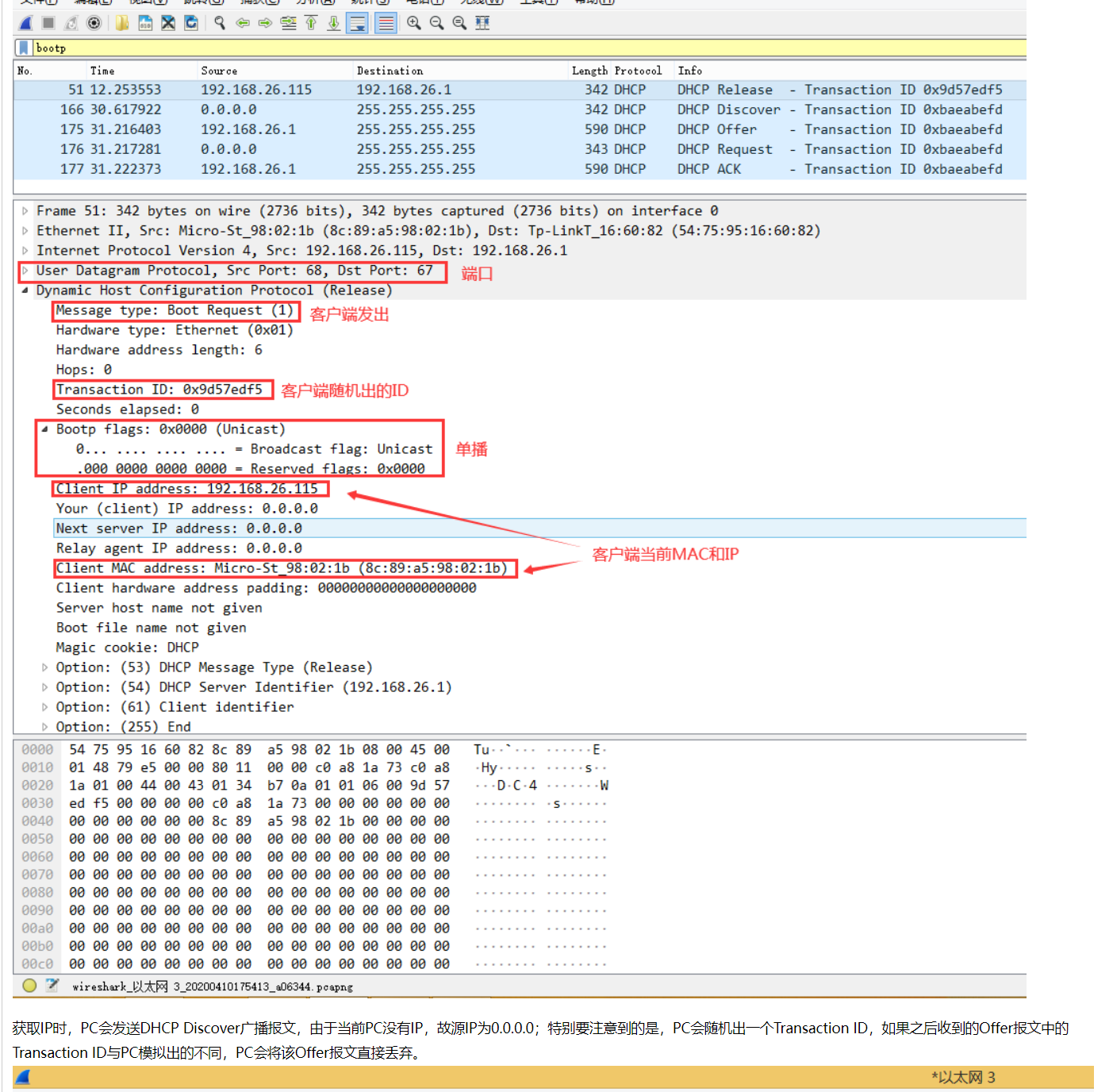Go forward to the next packet
The height and width of the screenshot is (1092, 1113).
pos(266,23)
